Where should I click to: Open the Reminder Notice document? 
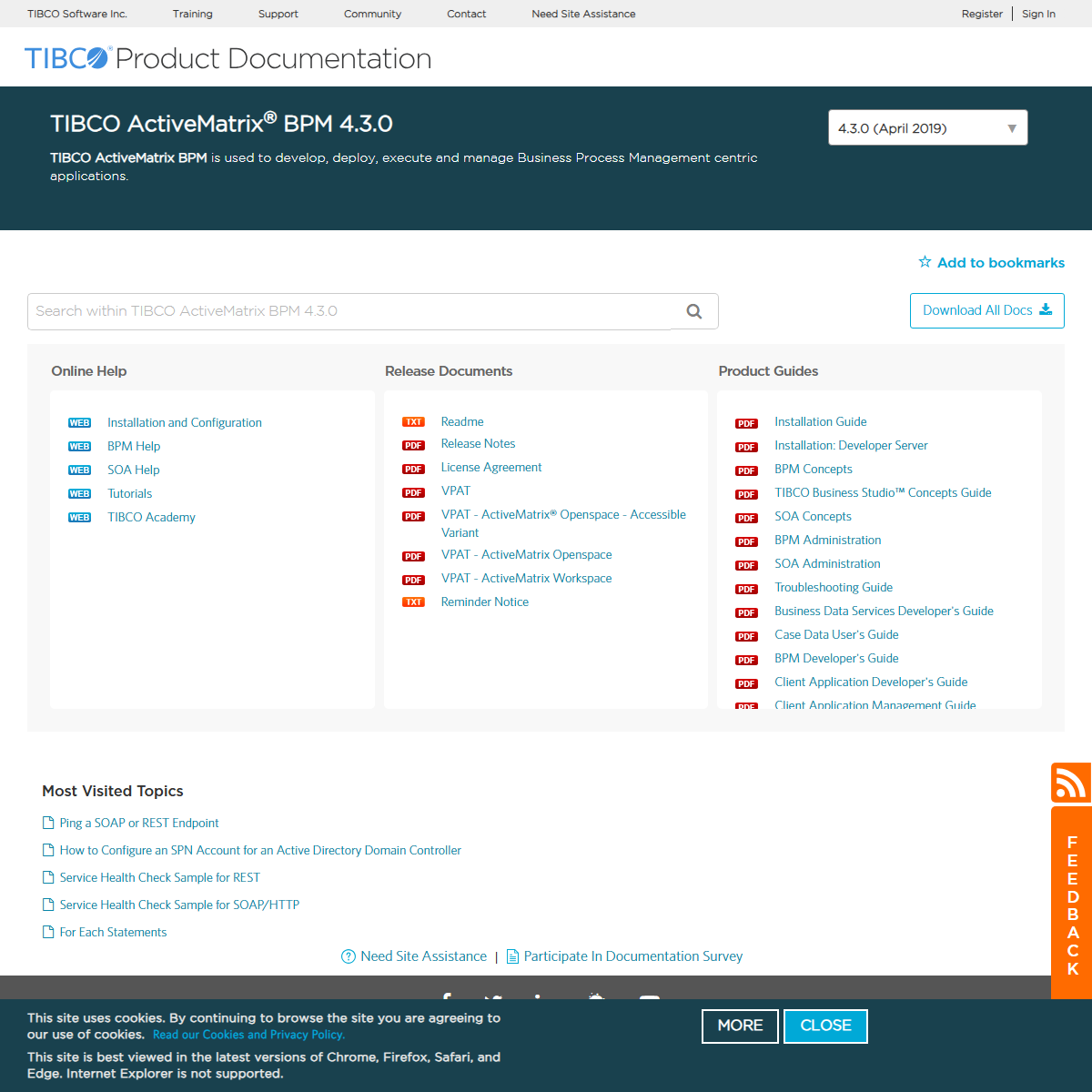point(484,602)
